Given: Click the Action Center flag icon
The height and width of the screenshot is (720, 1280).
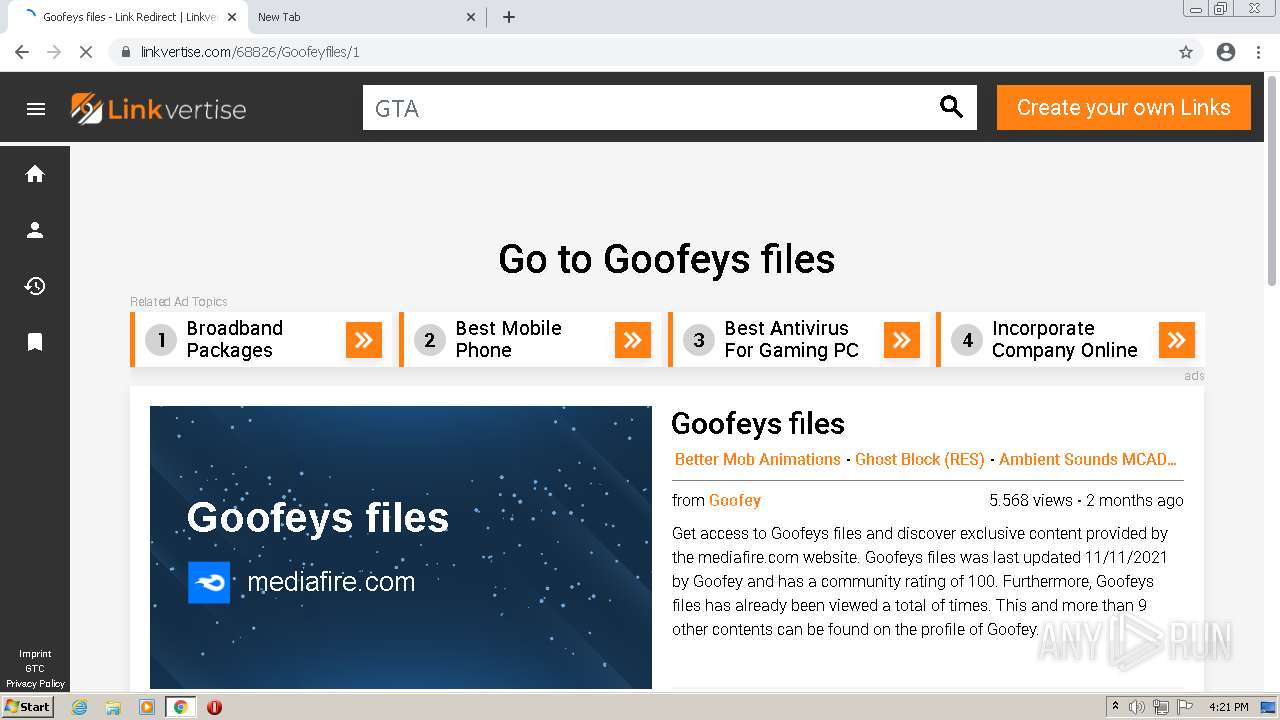Looking at the screenshot, I should pos(1185,707).
